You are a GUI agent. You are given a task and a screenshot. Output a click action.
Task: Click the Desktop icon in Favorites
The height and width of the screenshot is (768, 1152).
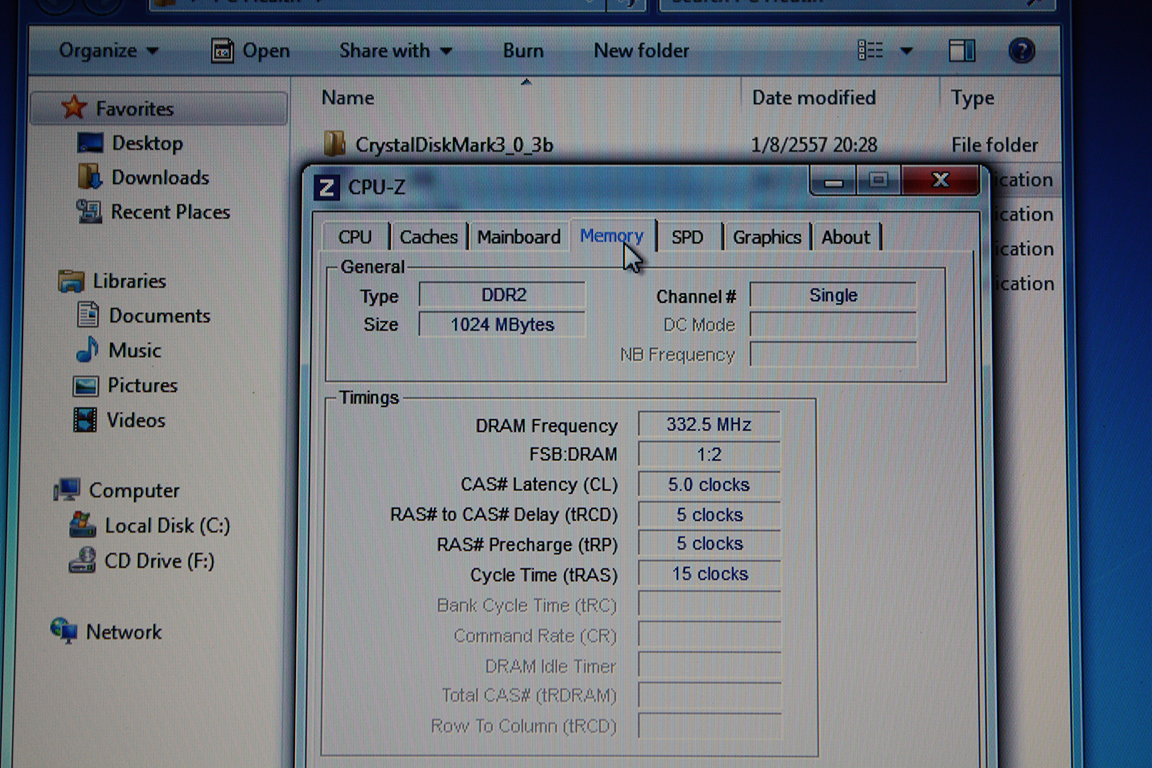click(x=90, y=143)
